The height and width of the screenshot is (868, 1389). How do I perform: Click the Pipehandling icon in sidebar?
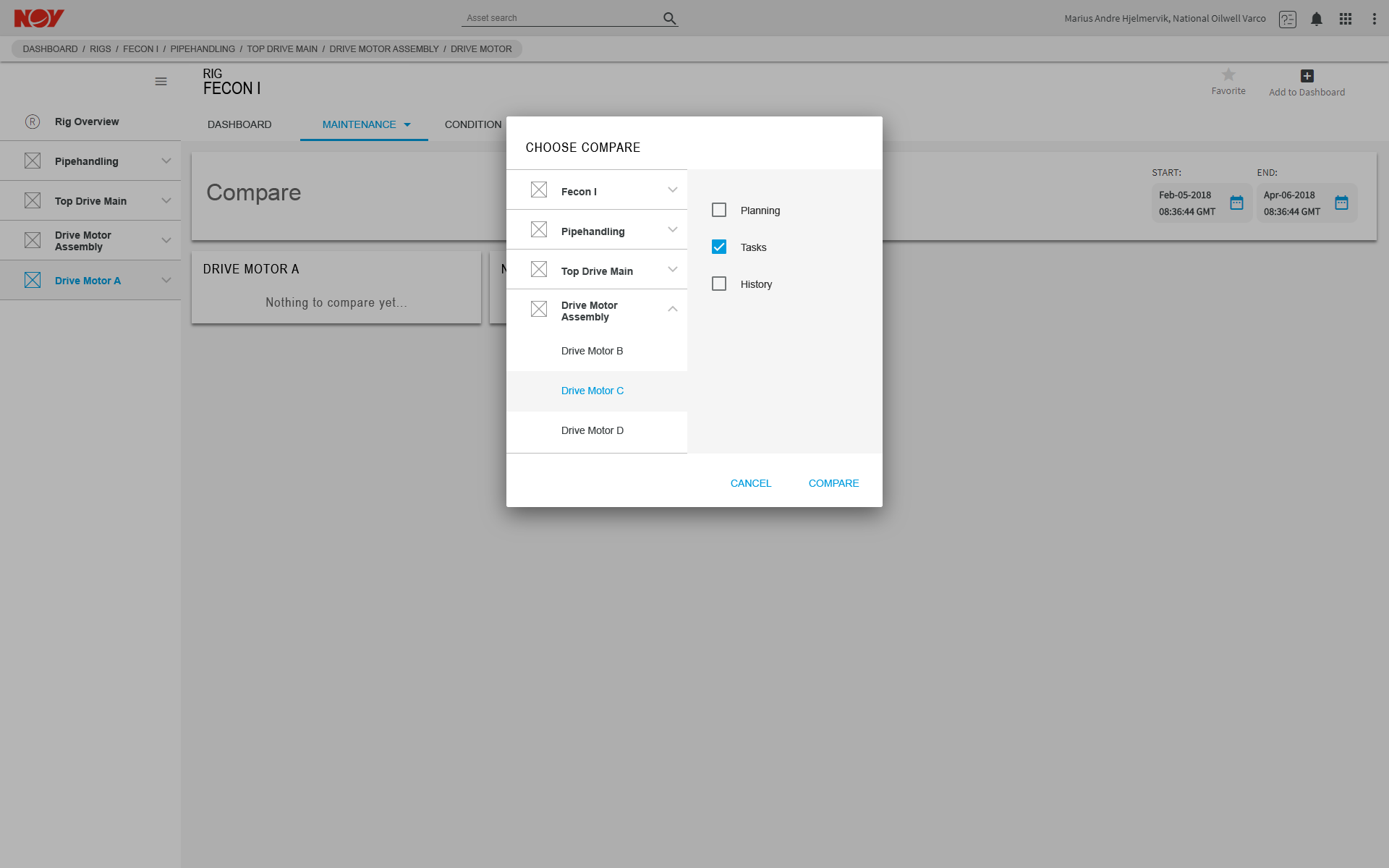click(x=33, y=161)
